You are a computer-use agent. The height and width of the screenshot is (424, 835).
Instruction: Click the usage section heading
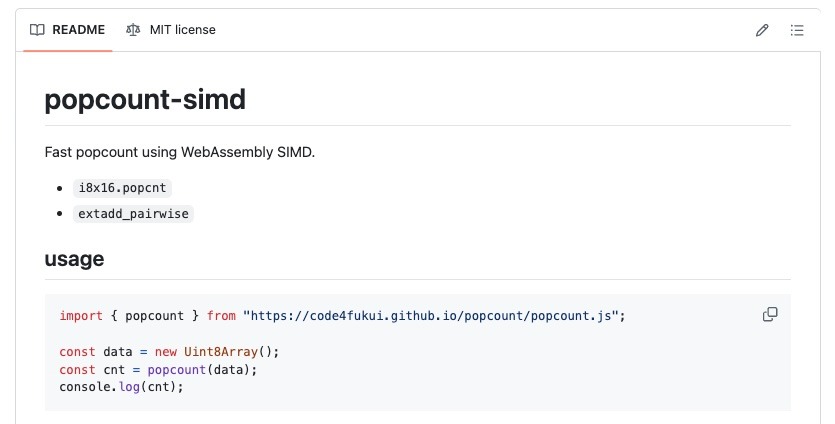(74, 259)
